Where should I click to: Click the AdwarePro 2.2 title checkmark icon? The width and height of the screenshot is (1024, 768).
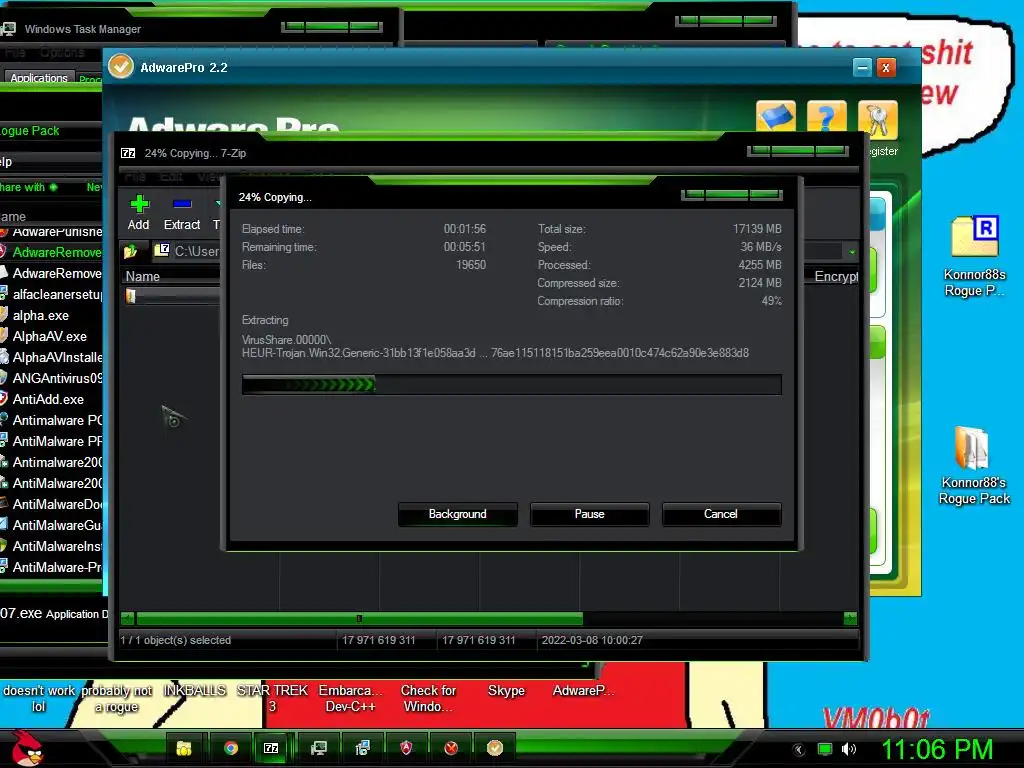[121, 67]
